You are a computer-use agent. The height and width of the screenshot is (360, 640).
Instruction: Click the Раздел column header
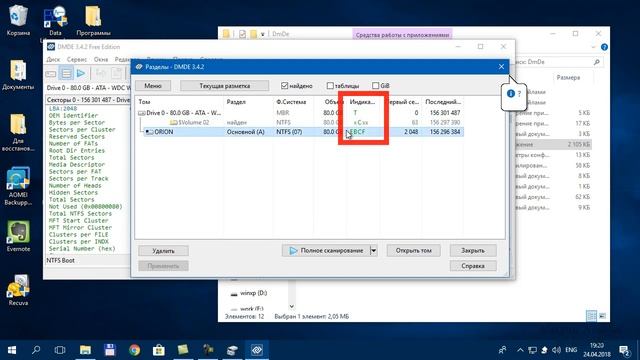pyautogui.click(x=236, y=102)
